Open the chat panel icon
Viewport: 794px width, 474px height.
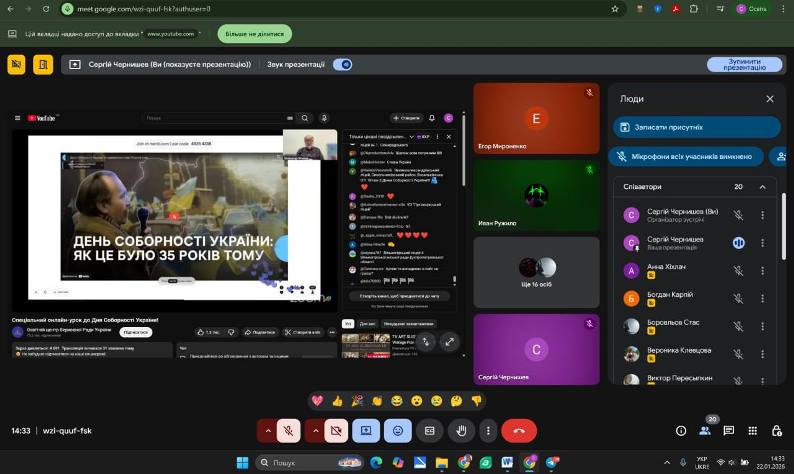click(x=729, y=431)
